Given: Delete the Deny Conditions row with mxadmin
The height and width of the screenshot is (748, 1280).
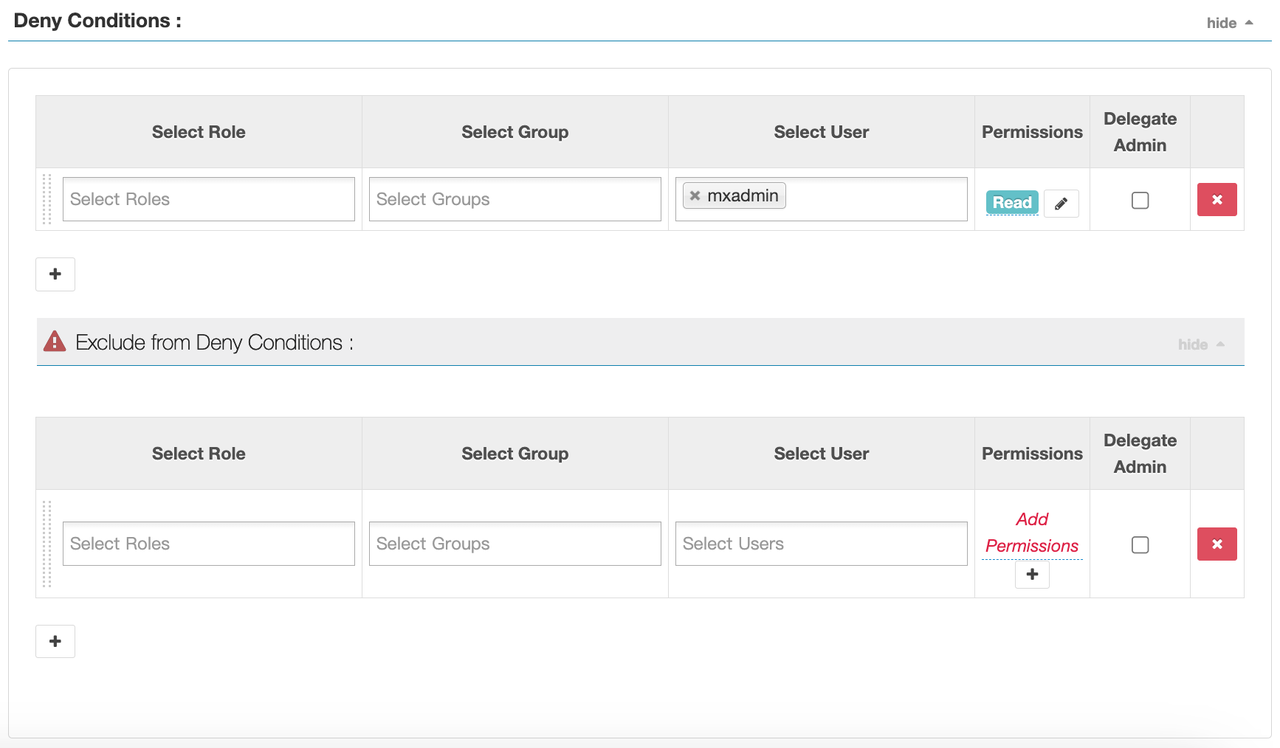Looking at the screenshot, I should click(1217, 200).
